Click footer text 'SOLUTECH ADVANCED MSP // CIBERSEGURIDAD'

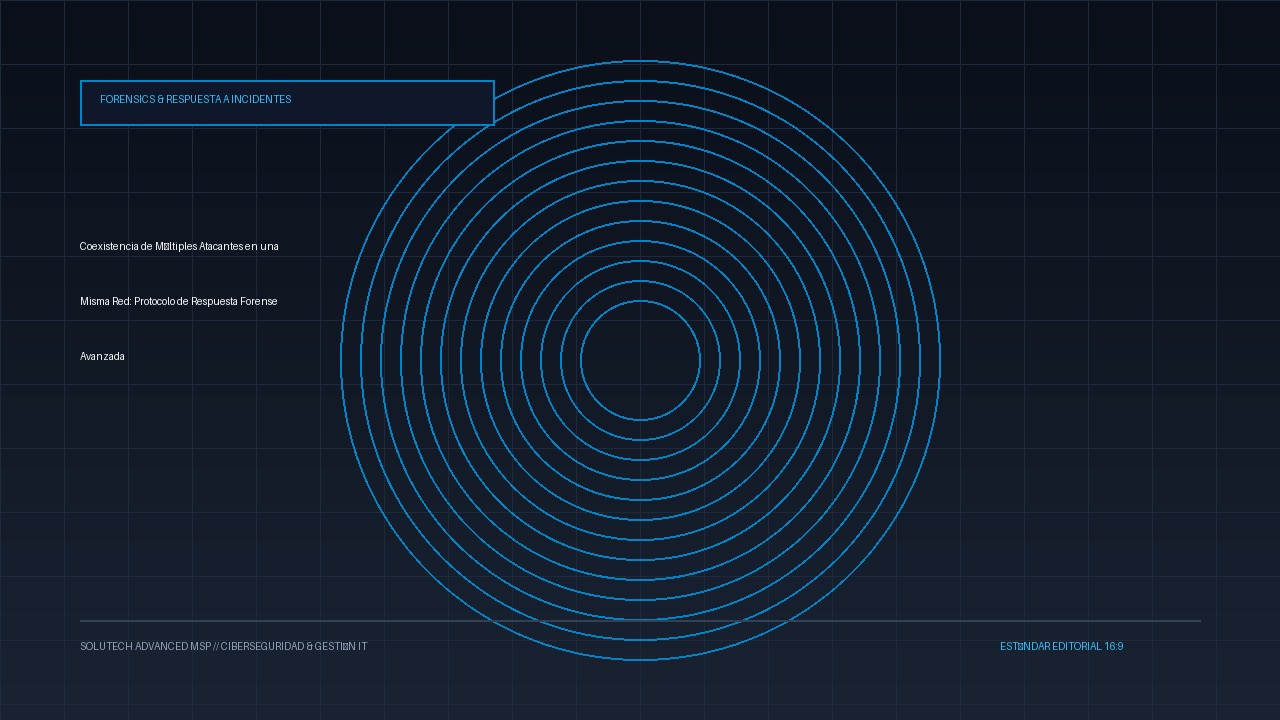pyautogui.click(x=192, y=647)
